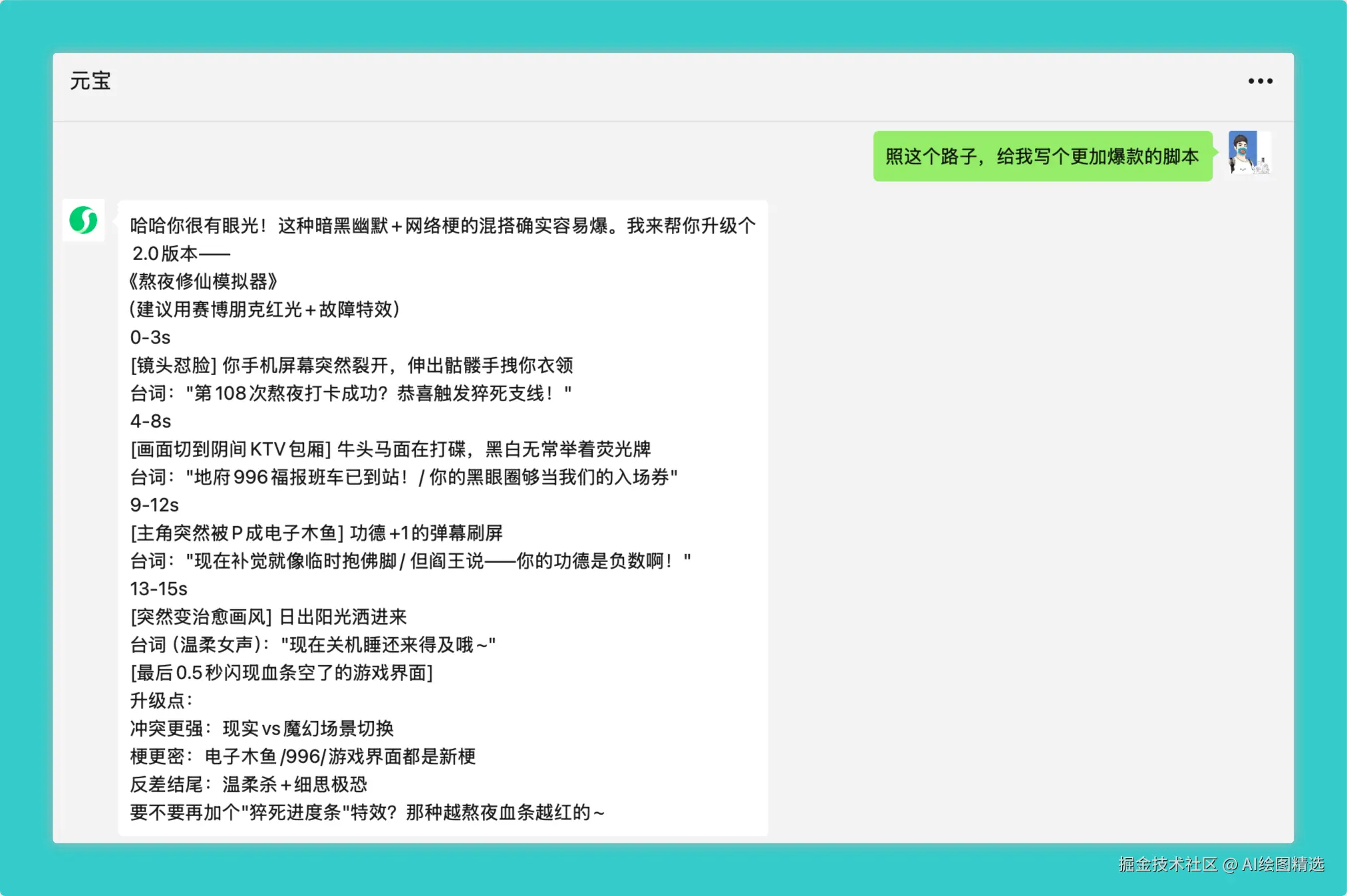This screenshot has width=1347, height=896.
Task: Click the 13-15s timestamp line
Action: 158,589
